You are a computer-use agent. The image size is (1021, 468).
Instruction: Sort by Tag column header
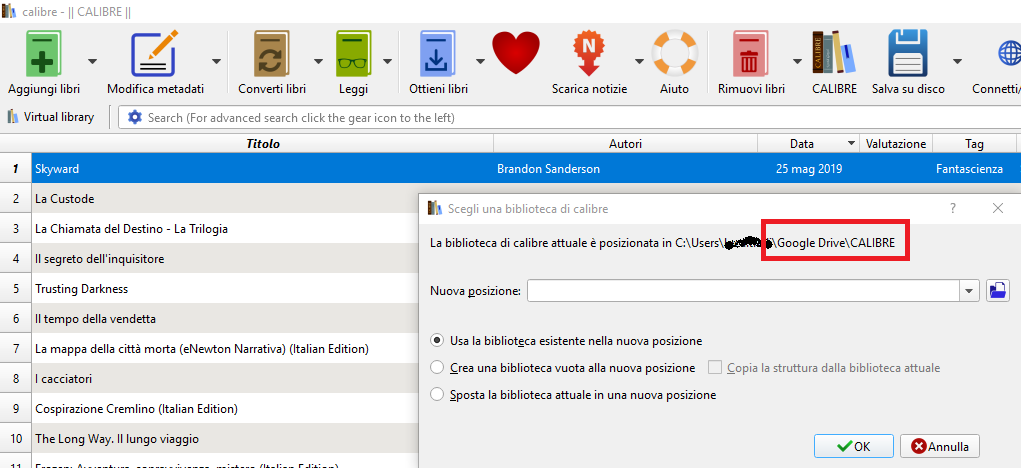click(x=974, y=144)
